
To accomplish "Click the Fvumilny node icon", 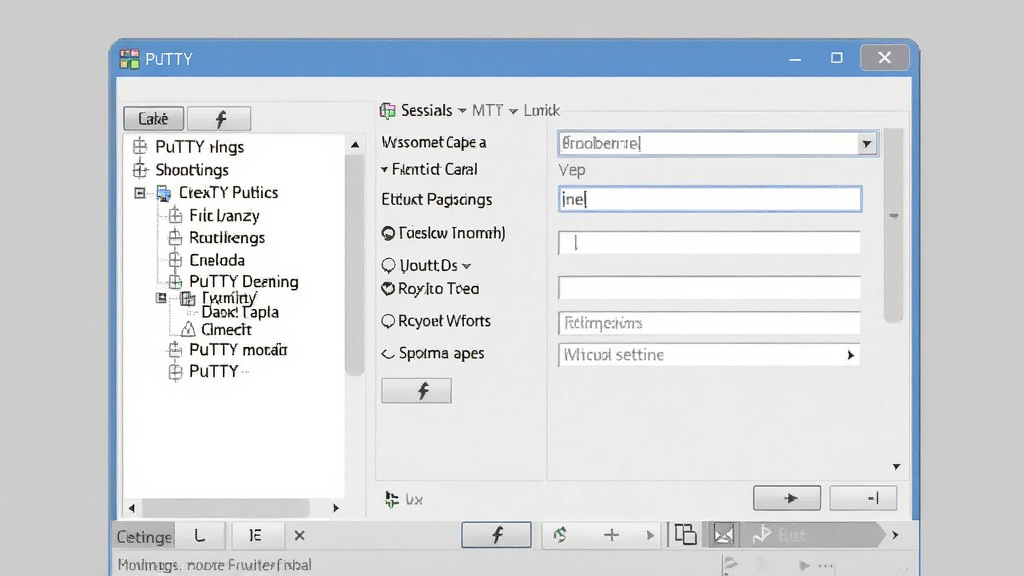I will tap(188, 298).
